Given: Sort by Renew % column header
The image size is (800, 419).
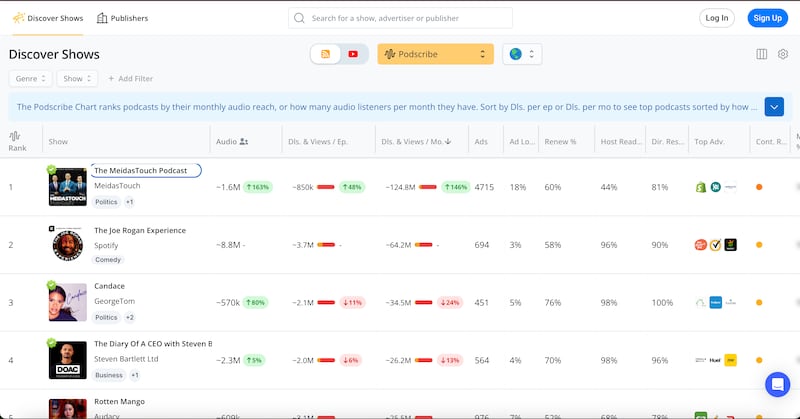Looking at the screenshot, I should tap(560, 141).
